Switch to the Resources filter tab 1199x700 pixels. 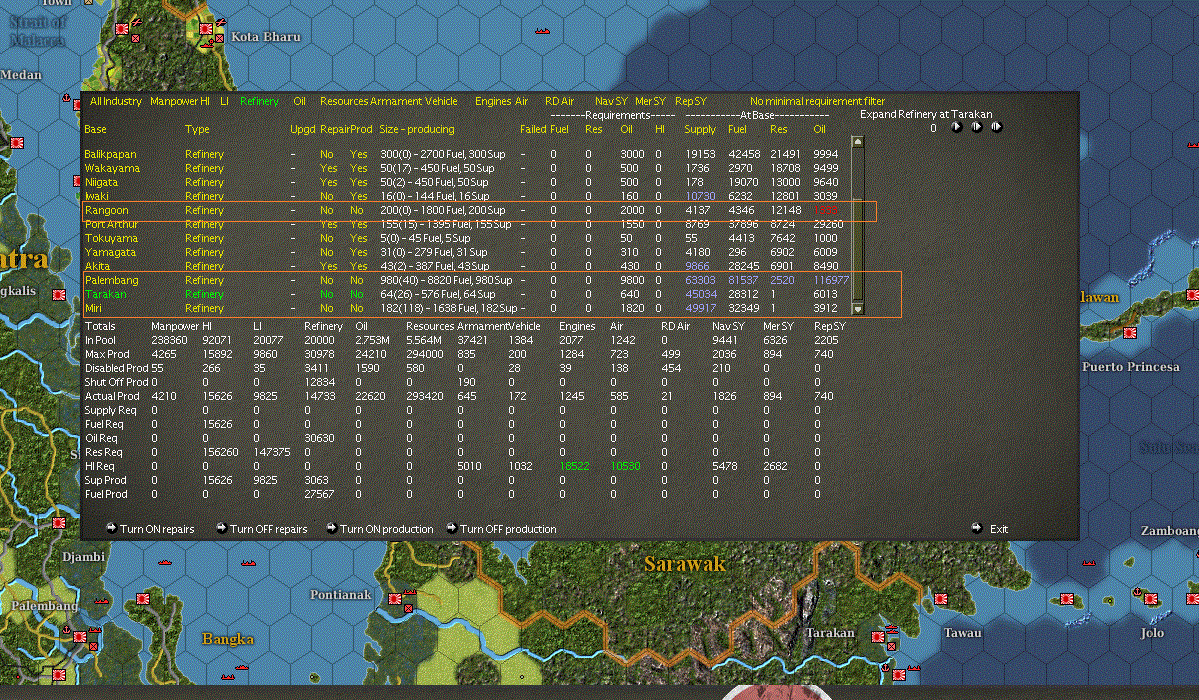(x=344, y=101)
